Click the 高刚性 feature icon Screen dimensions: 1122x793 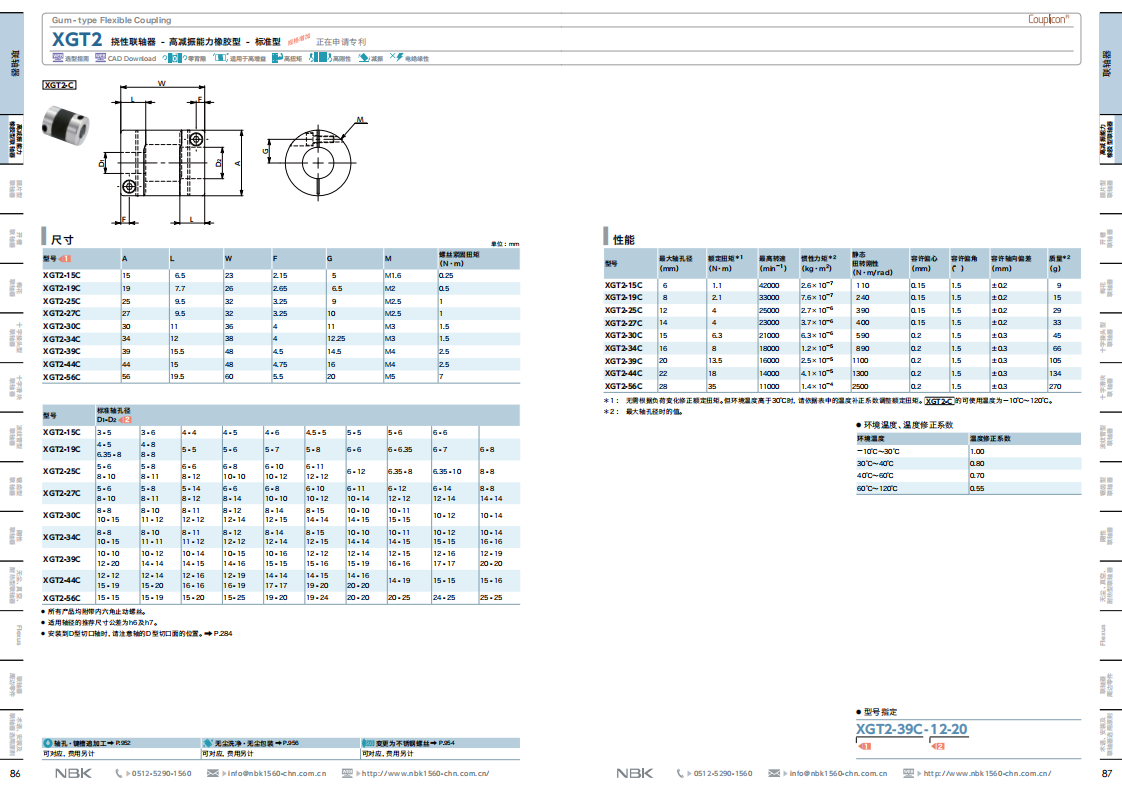click(319, 58)
